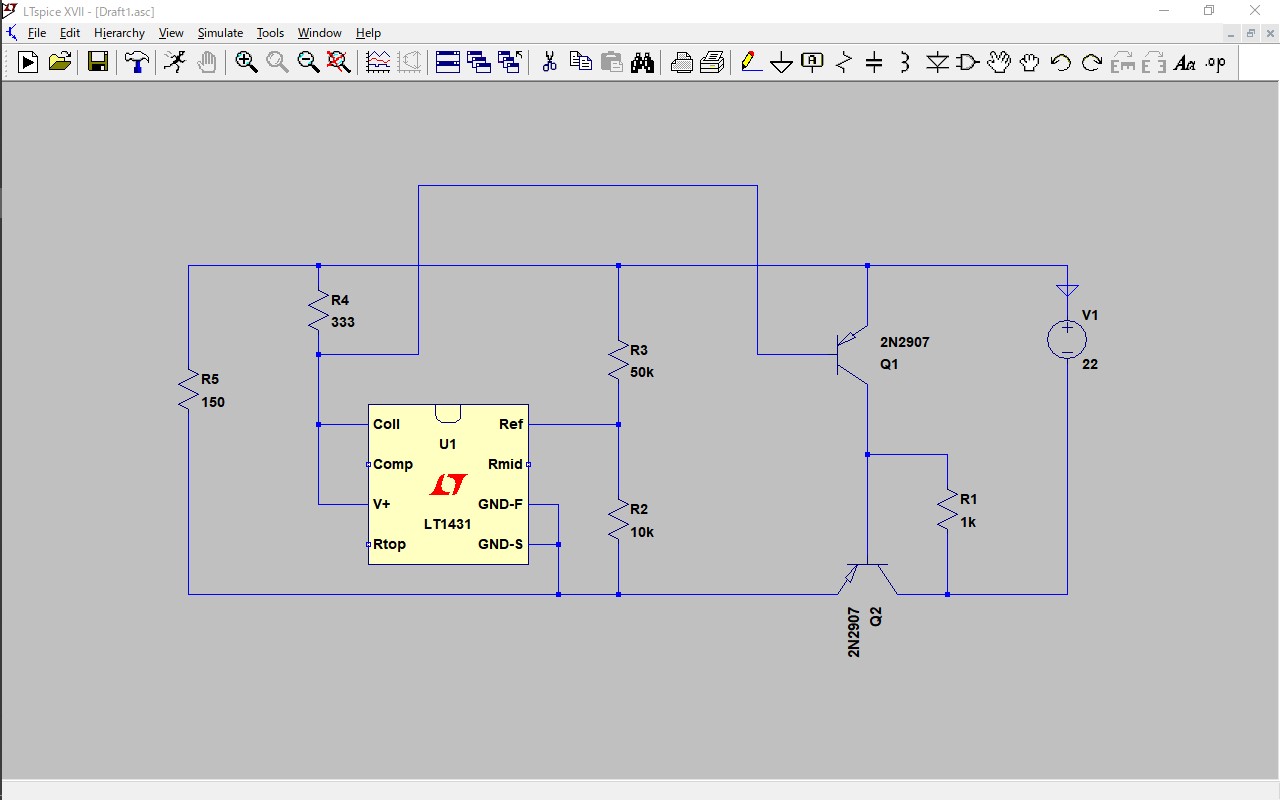Cascade the windows
1280x800 pixels.
pyautogui.click(x=479, y=62)
